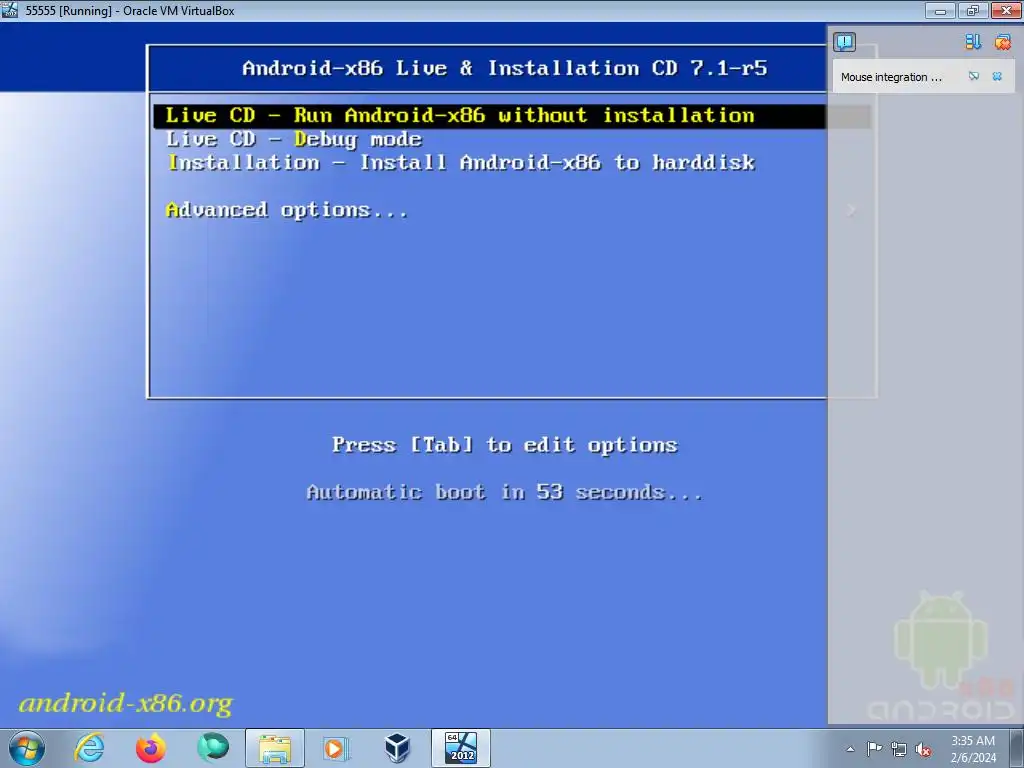Click the Android-x86 Live & Installation CD title
Screen dimensions: 1024x768
pyautogui.click(x=505, y=68)
